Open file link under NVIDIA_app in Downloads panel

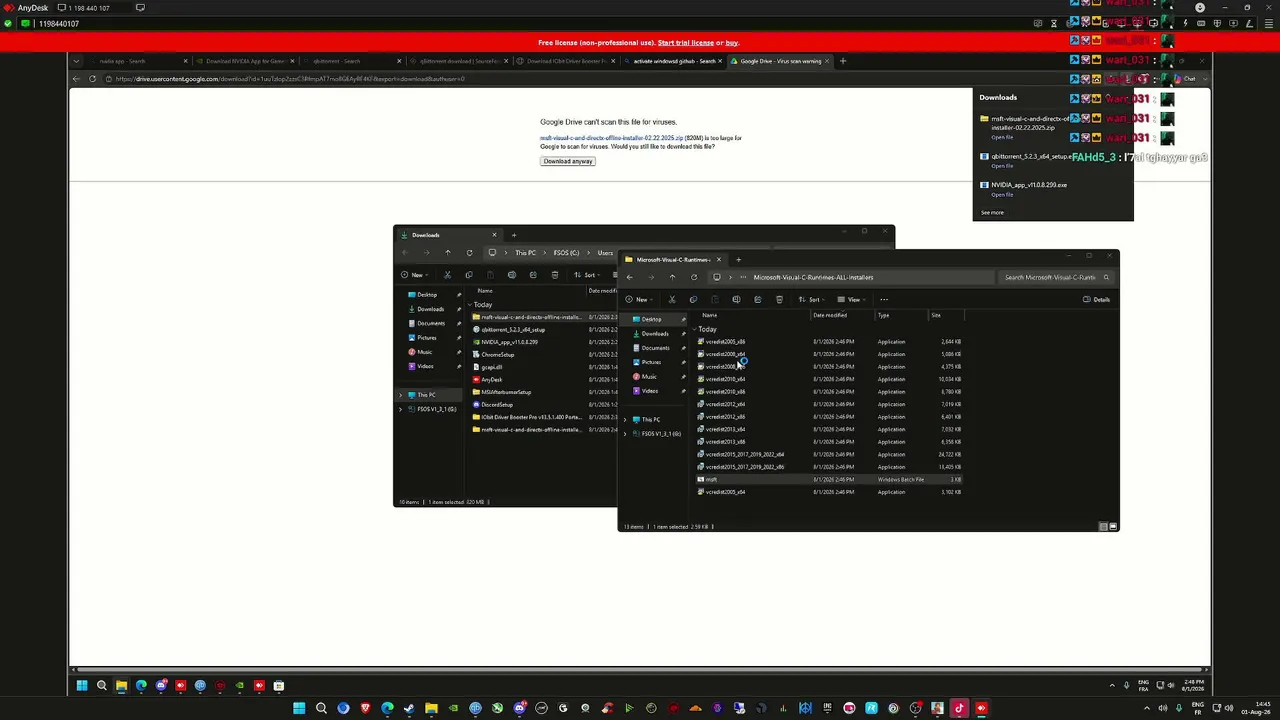1002,194
